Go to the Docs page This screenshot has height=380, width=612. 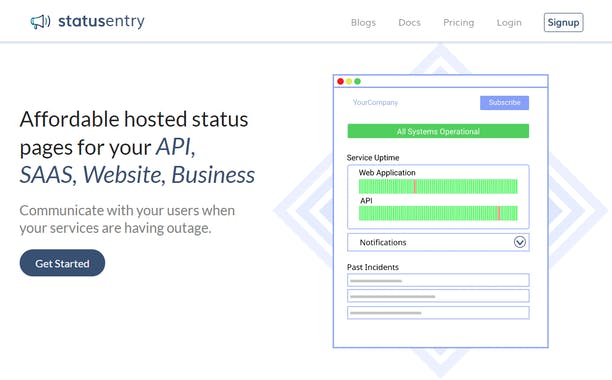tap(409, 23)
